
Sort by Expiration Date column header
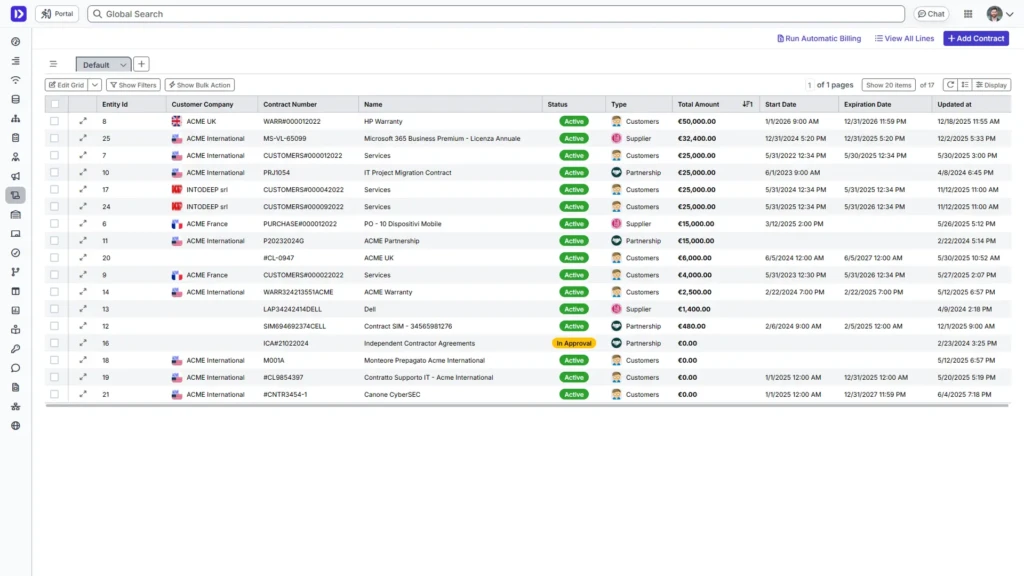[867, 104]
